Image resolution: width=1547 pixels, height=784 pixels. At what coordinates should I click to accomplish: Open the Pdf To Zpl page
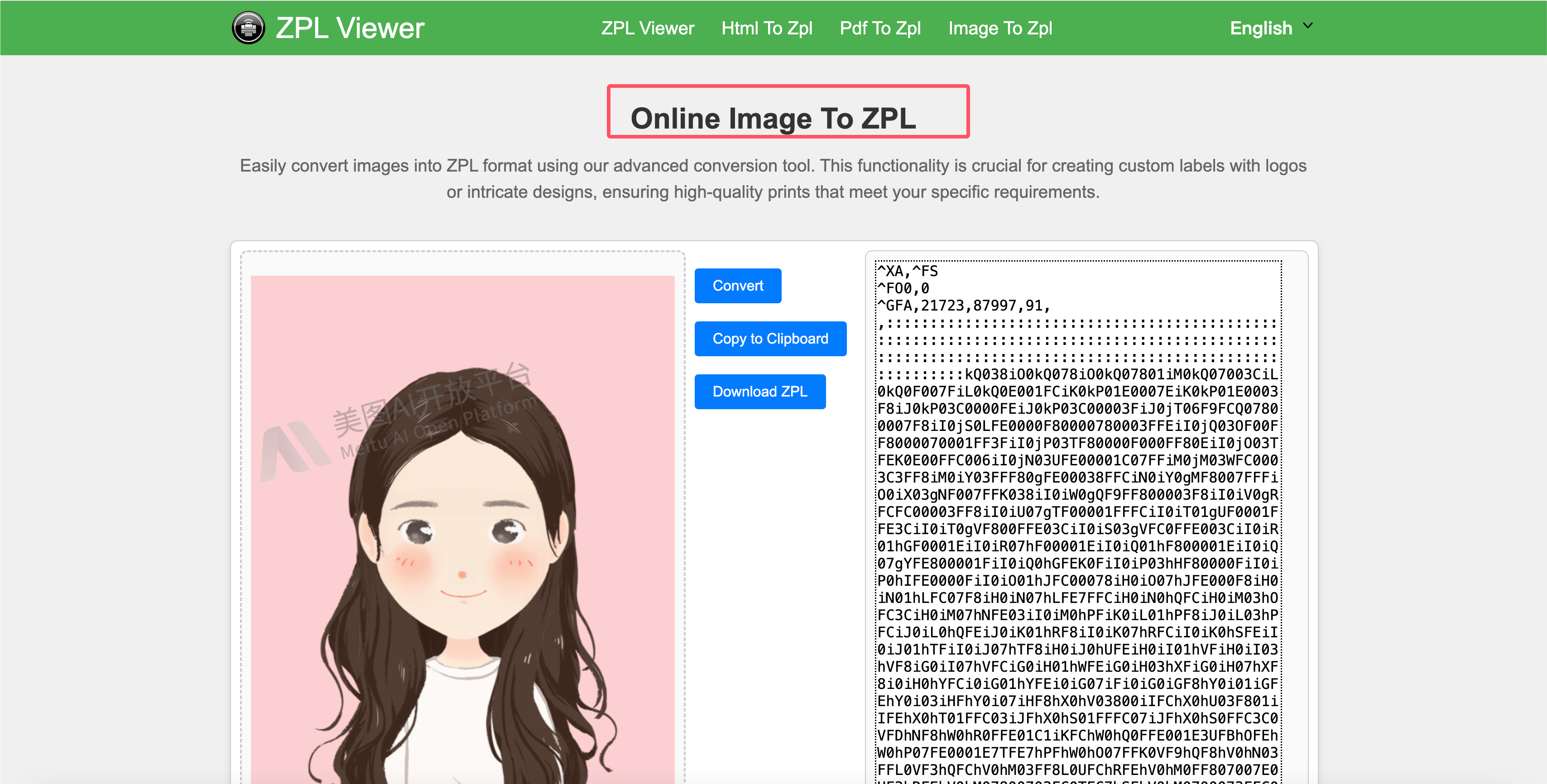880,28
